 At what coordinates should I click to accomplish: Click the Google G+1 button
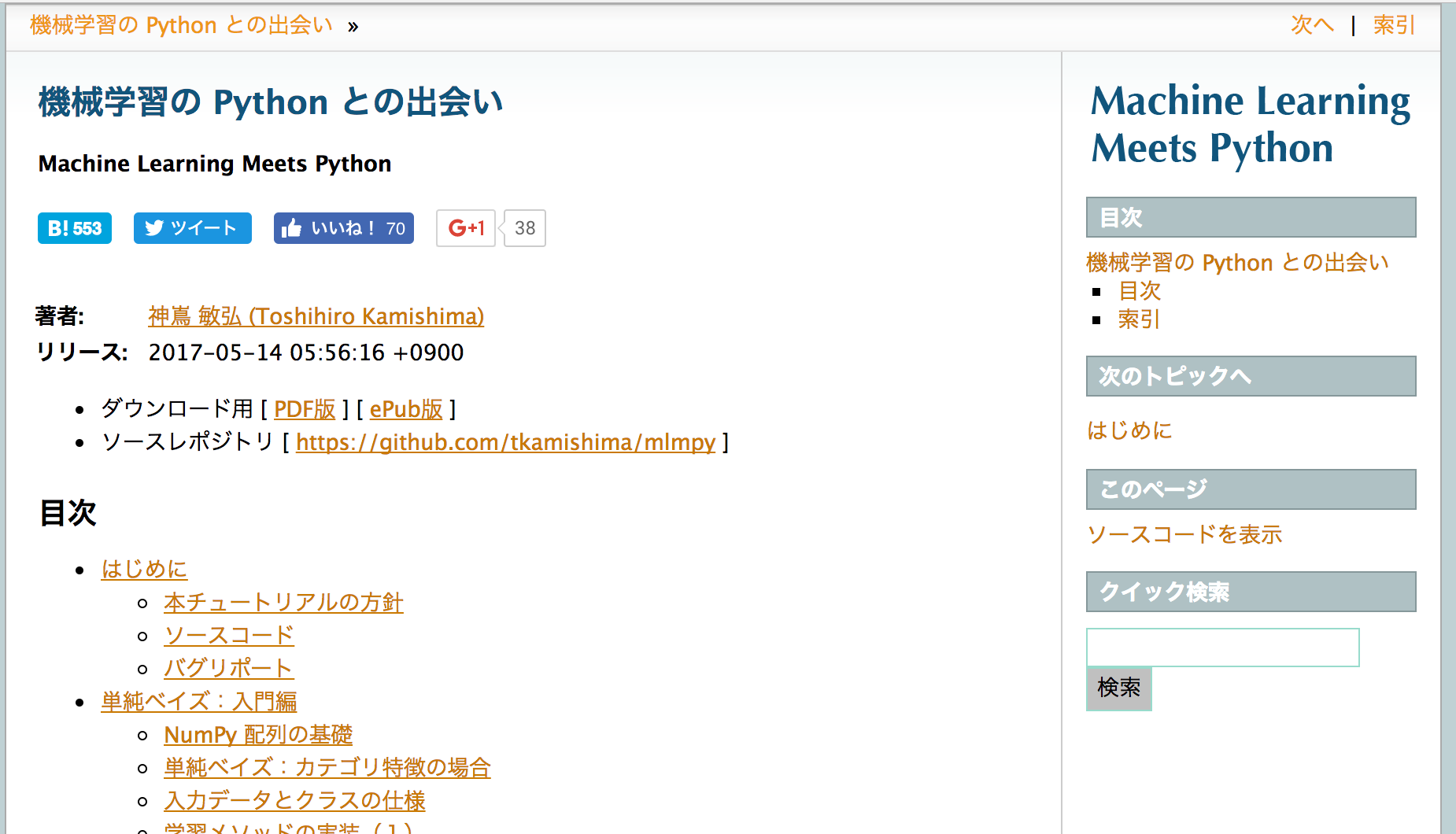pyautogui.click(x=466, y=228)
